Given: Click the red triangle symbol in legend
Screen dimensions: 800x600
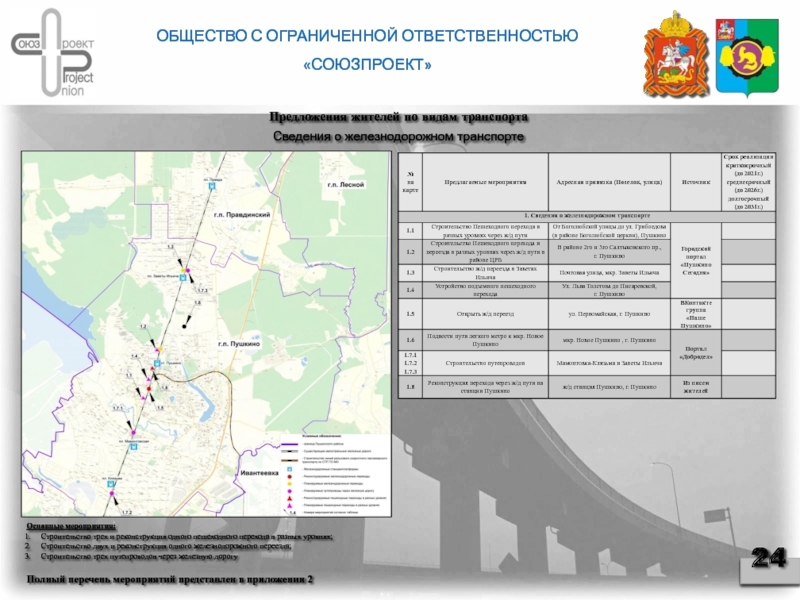Looking at the screenshot, I should click(290, 497).
